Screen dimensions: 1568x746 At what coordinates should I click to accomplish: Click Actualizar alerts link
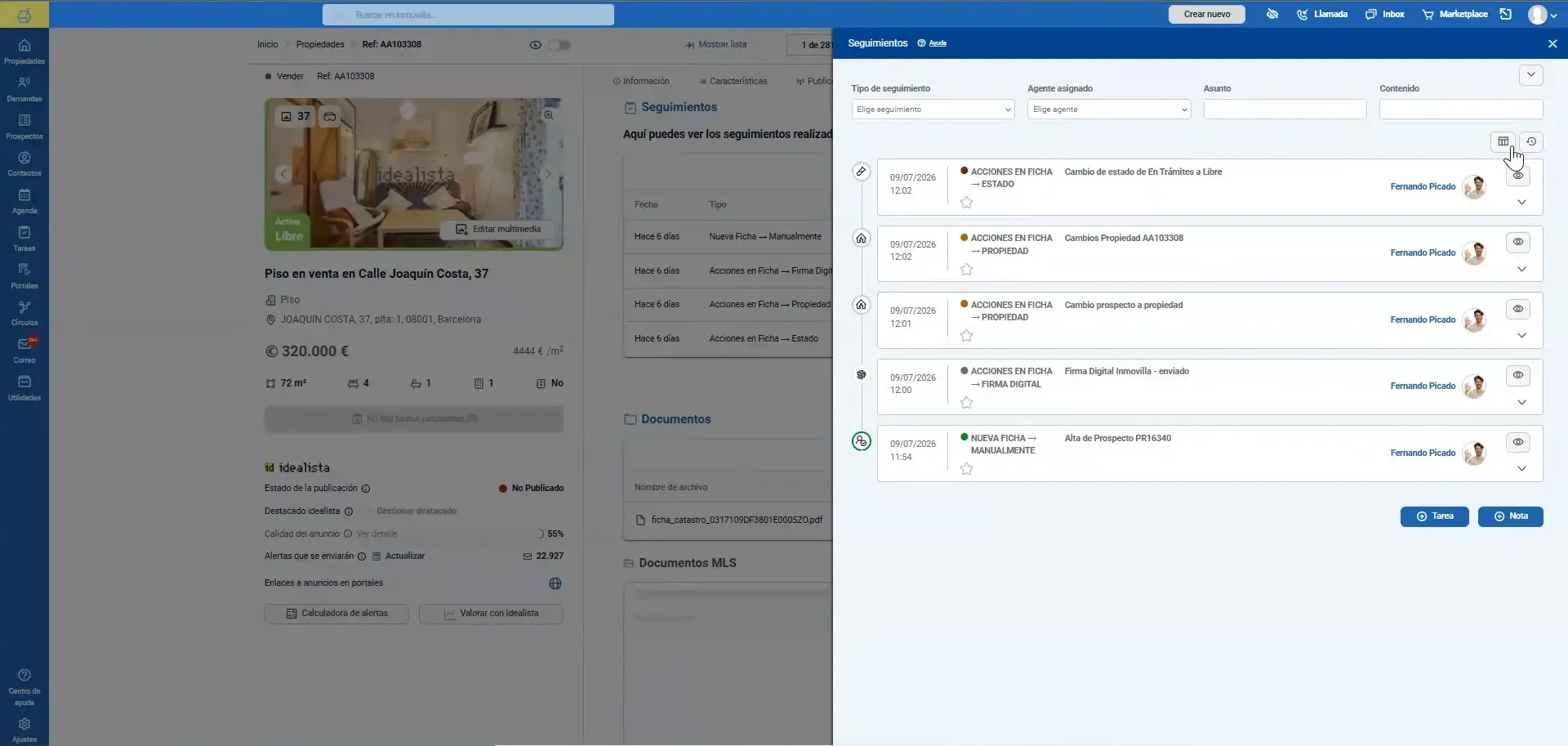pyautogui.click(x=405, y=556)
